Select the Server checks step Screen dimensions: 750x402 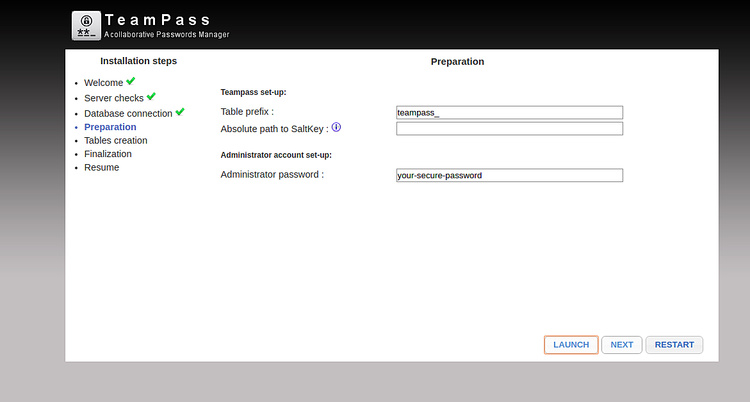tap(113, 98)
